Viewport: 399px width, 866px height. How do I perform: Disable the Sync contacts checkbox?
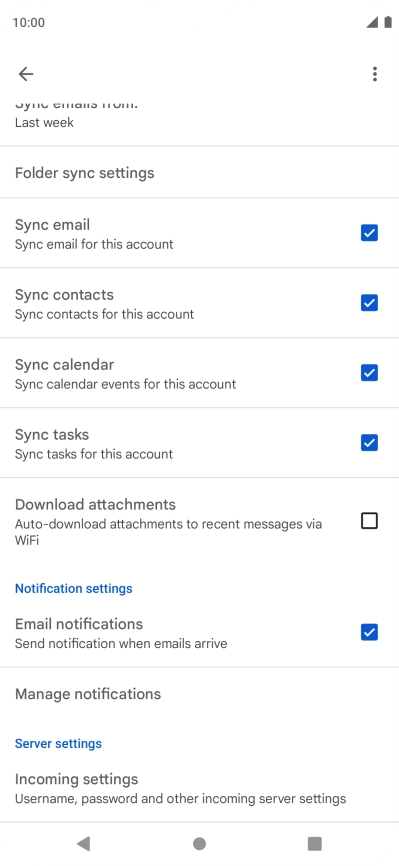(x=369, y=303)
